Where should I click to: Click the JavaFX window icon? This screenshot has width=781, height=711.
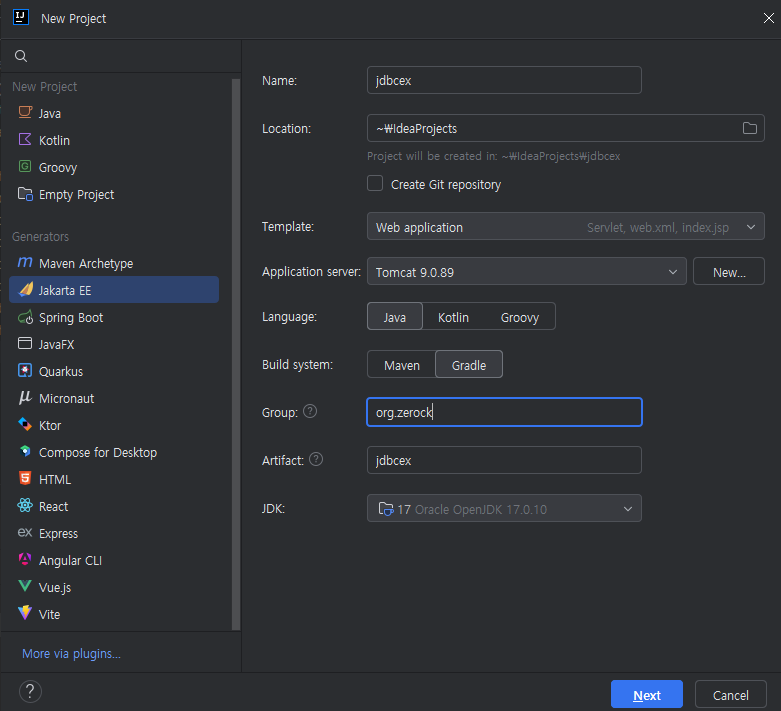click(25, 343)
